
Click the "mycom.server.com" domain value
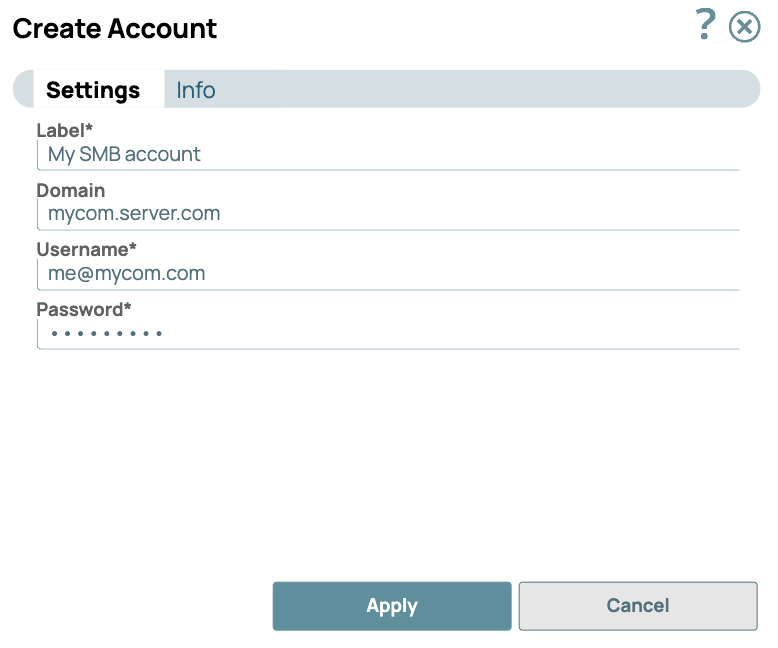coord(134,214)
